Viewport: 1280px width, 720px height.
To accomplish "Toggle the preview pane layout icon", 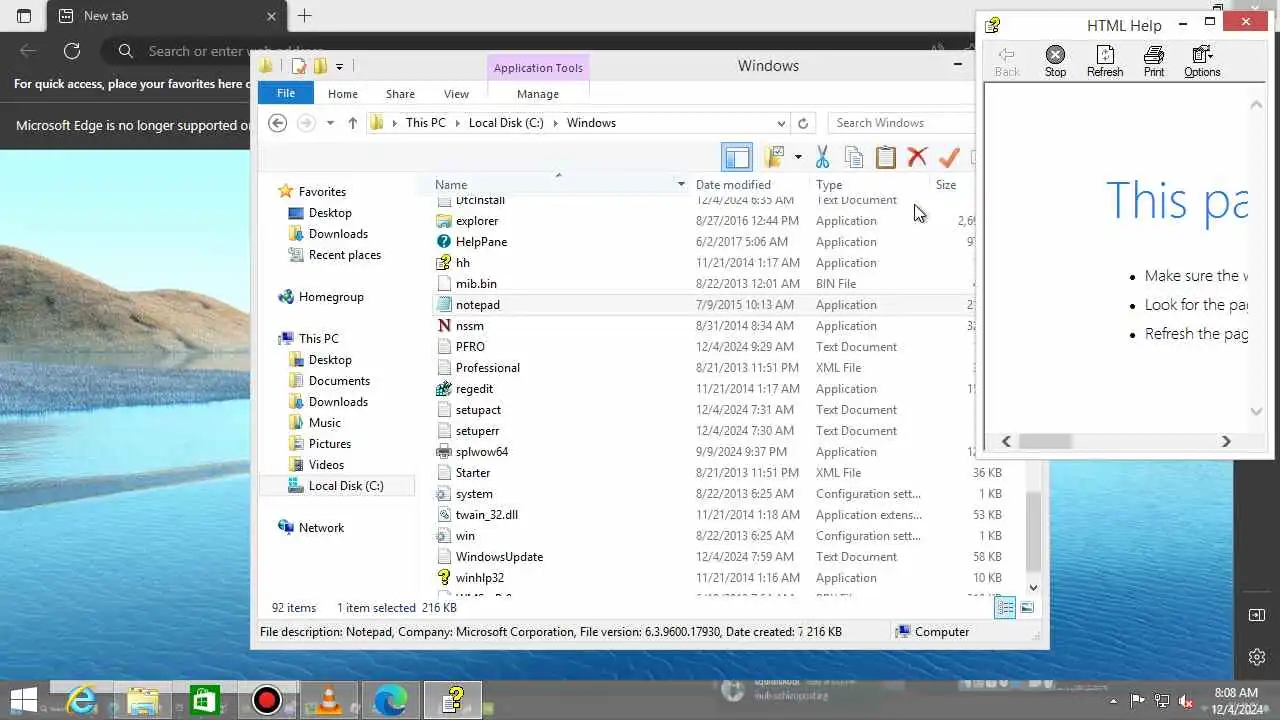I will pos(737,157).
